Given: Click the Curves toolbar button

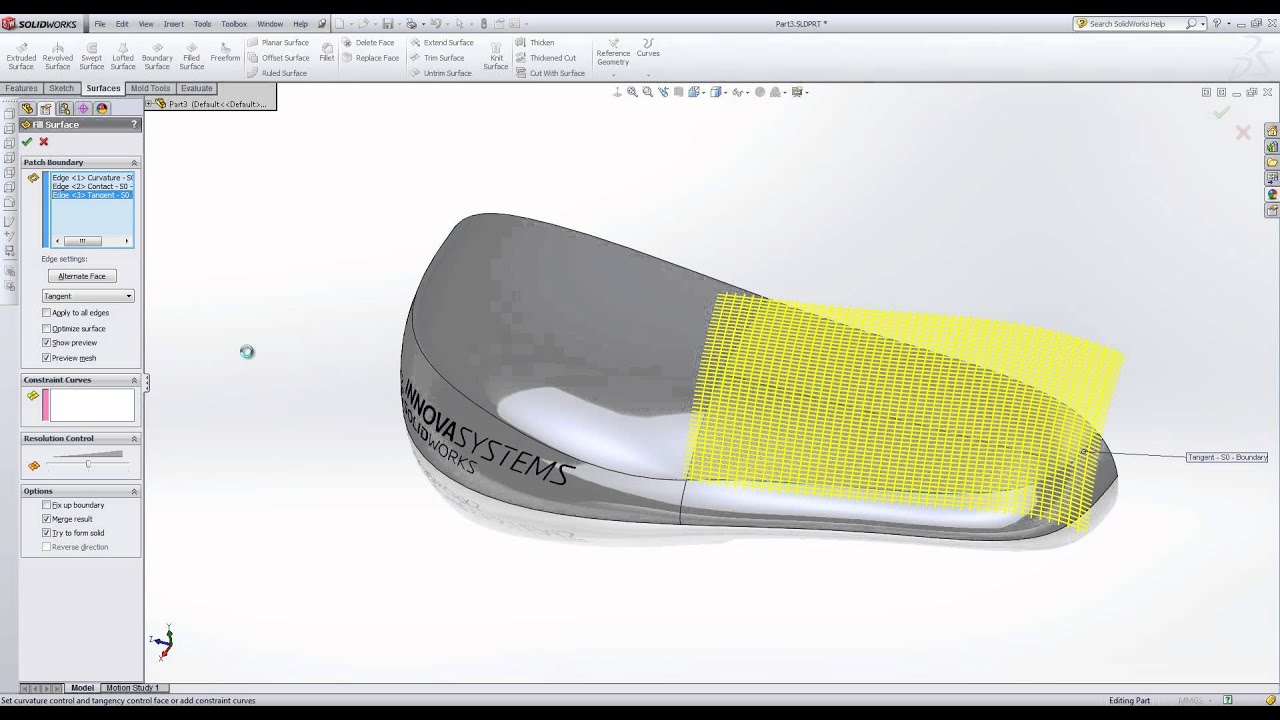Looking at the screenshot, I should [x=648, y=48].
